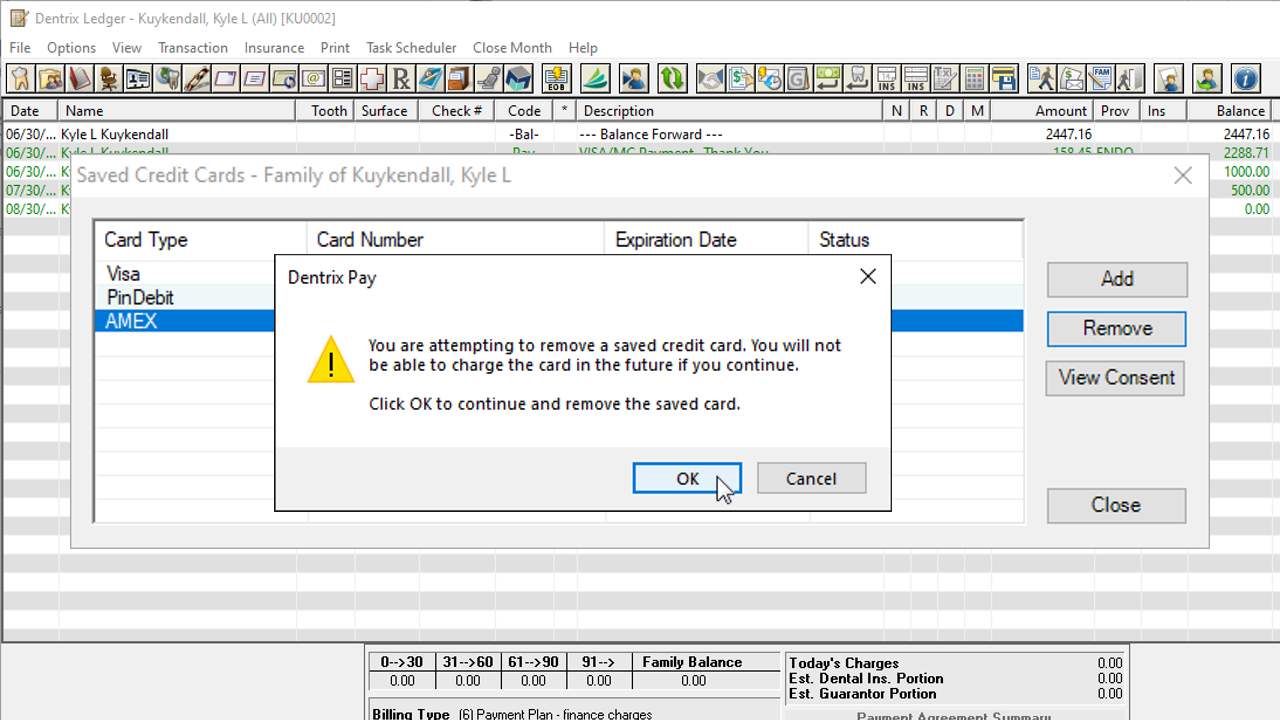This screenshot has height=720, width=1280.
Task: Click the EOB toolbar icon
Action: click(556, 78)
